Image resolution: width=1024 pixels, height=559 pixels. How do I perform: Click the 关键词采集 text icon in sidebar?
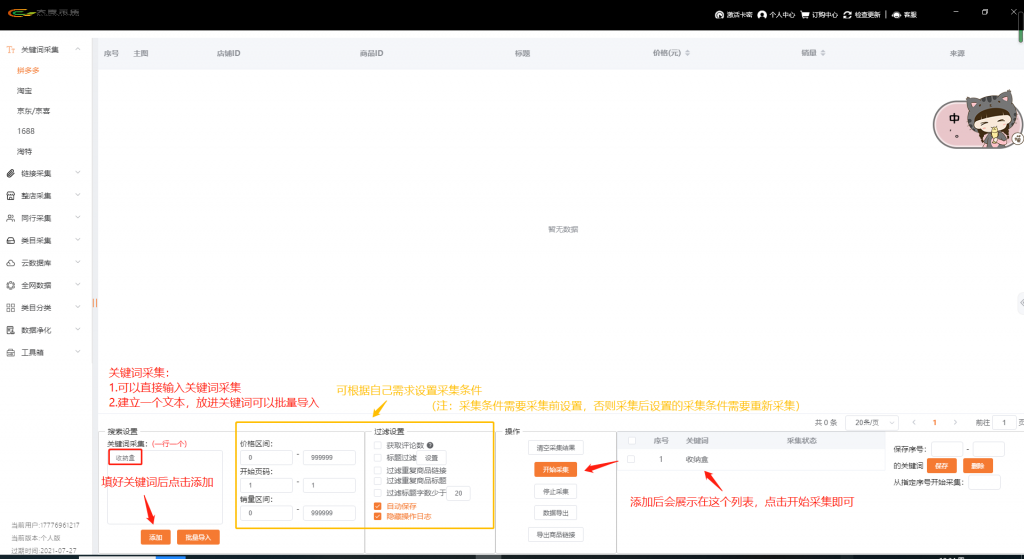[x=10, y=50]
